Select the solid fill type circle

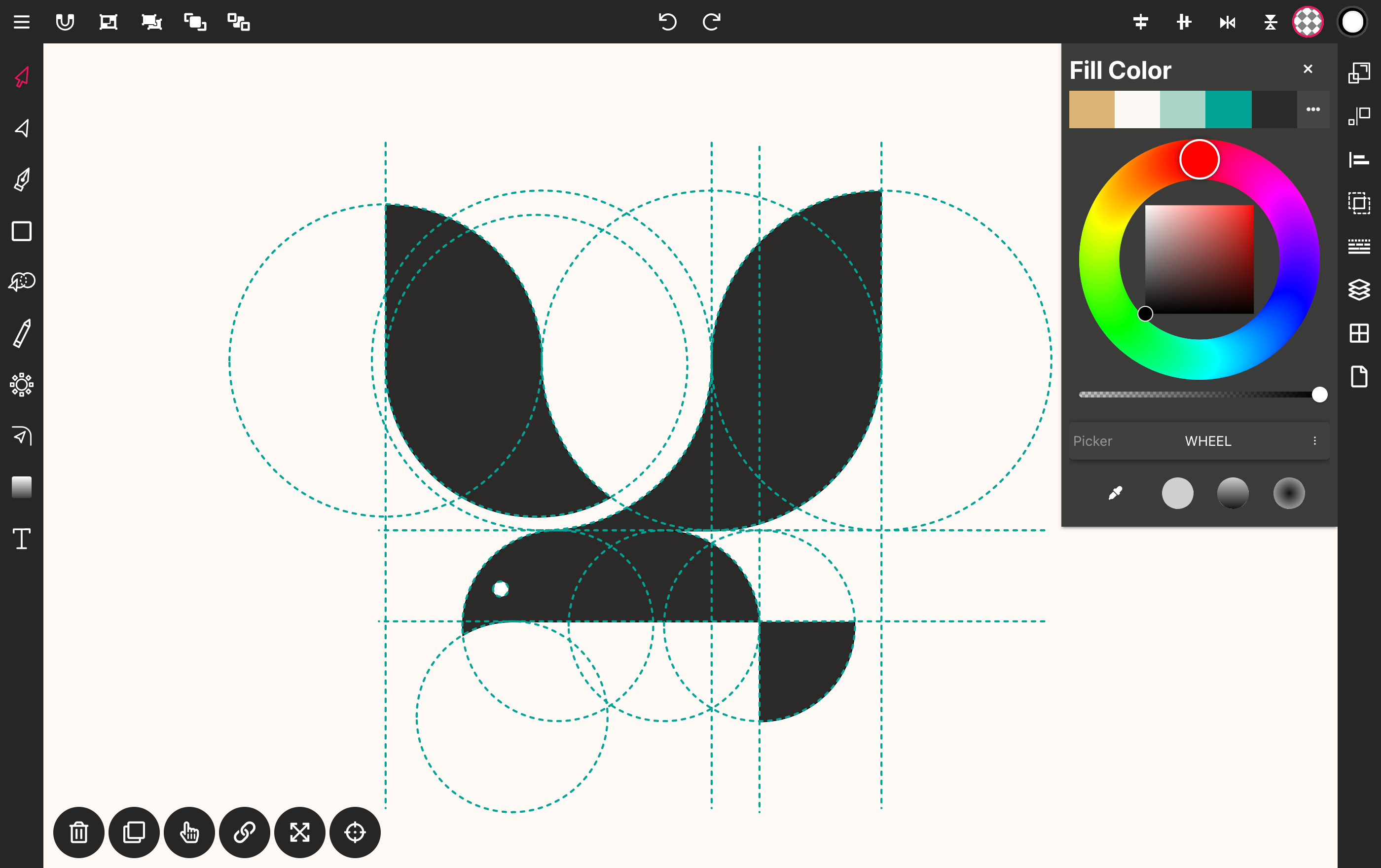[1177, 493]
